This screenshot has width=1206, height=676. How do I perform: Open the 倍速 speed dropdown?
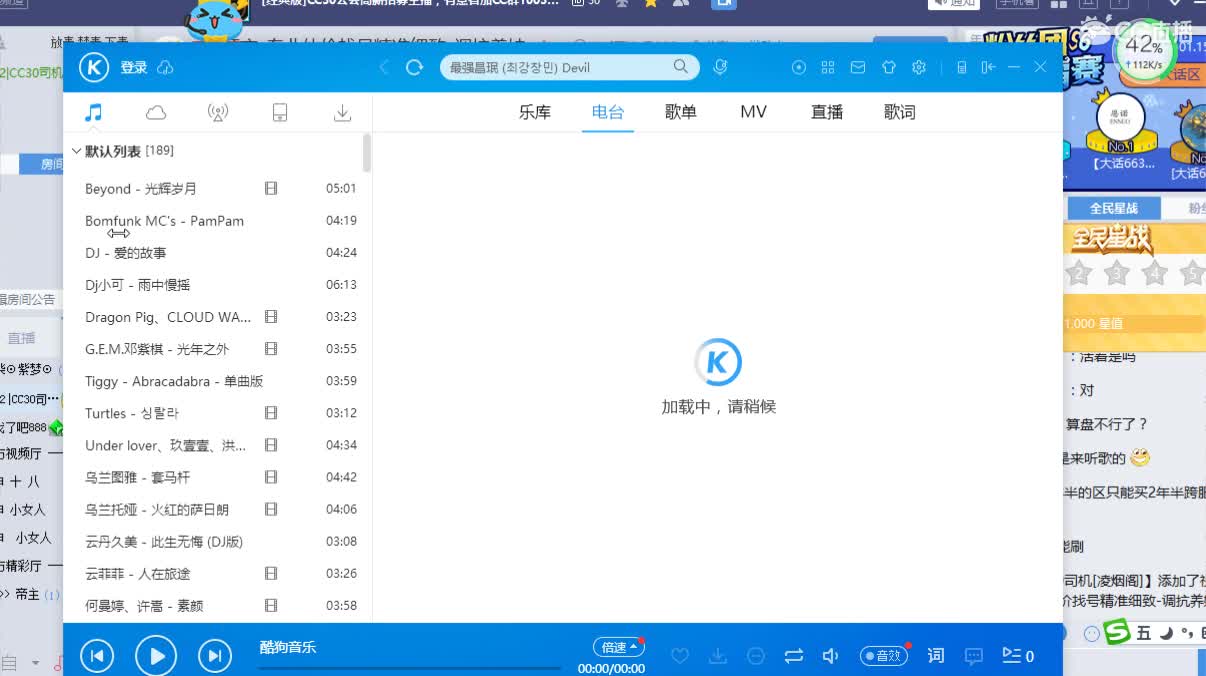pos(619,647)
